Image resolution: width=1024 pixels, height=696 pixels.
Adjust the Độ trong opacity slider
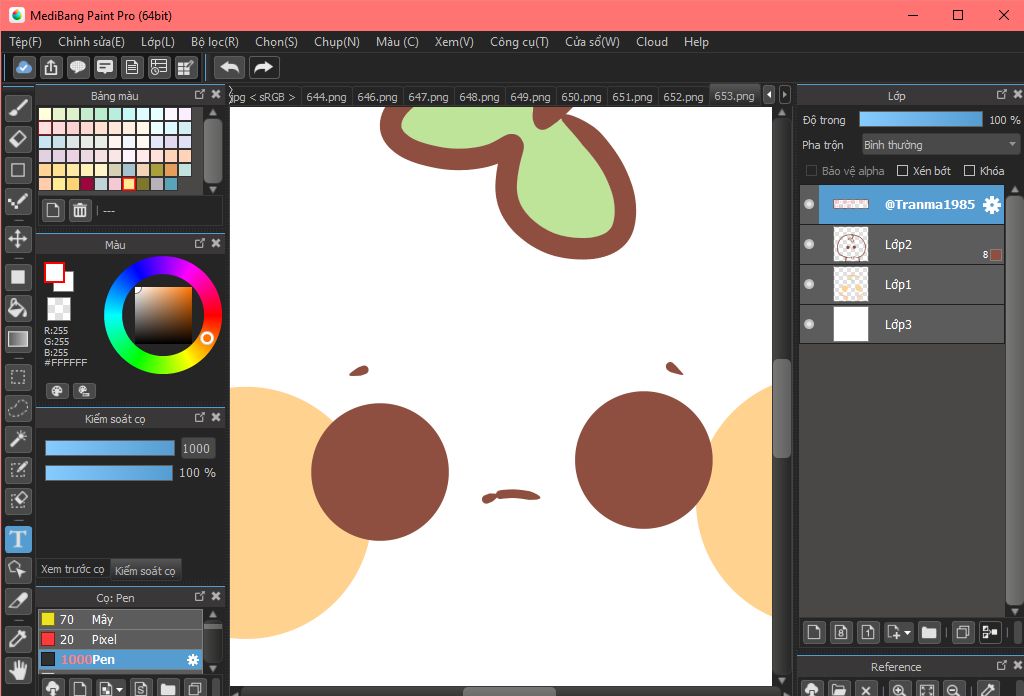921,119
